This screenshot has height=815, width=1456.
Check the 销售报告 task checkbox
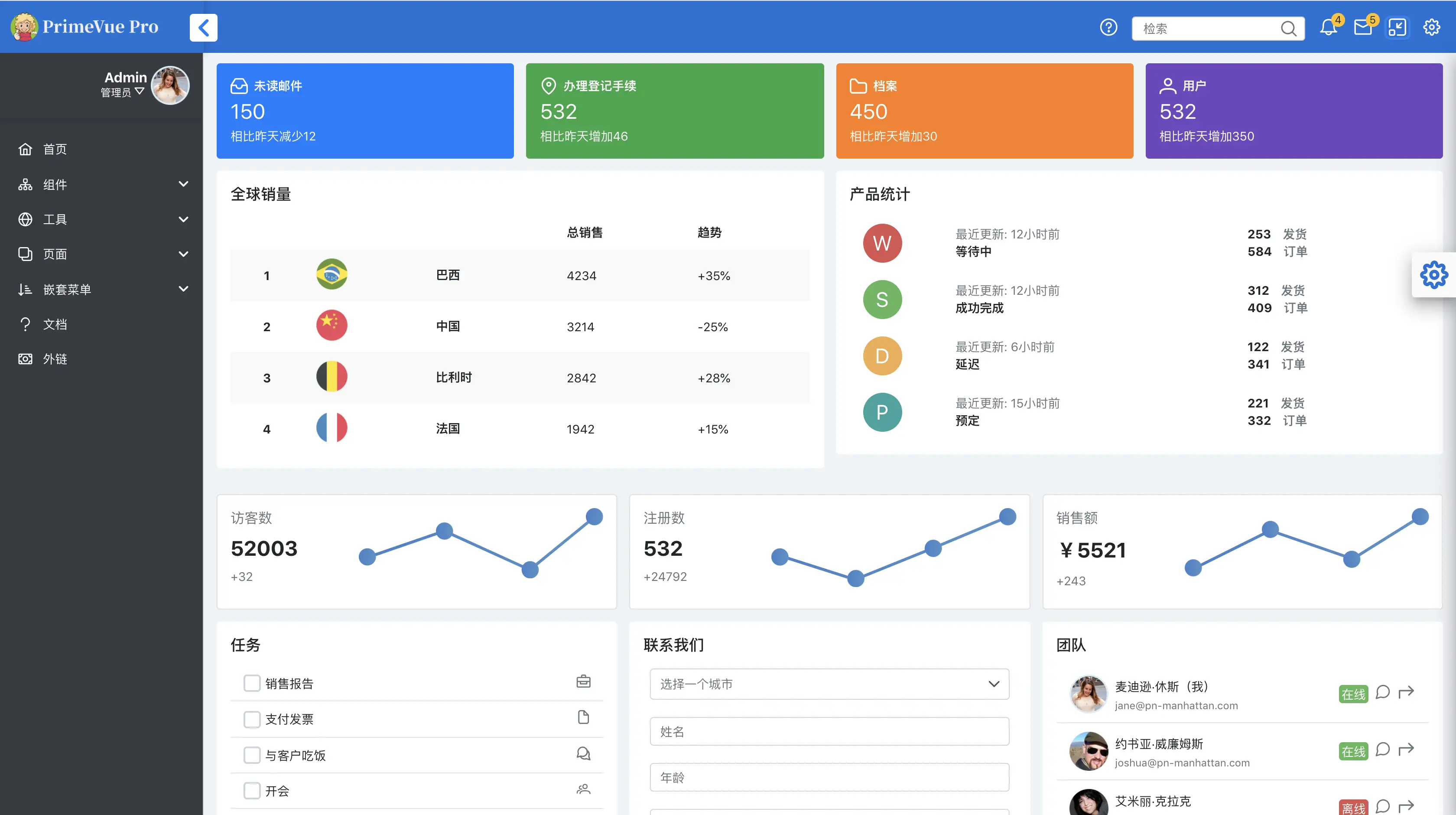tap(251, 683)
